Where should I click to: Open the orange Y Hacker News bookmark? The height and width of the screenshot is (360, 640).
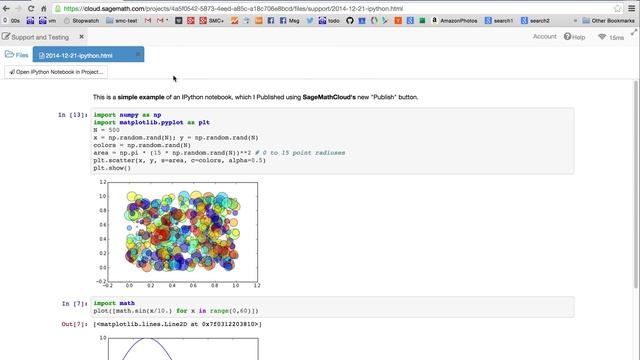click(398, 20)
